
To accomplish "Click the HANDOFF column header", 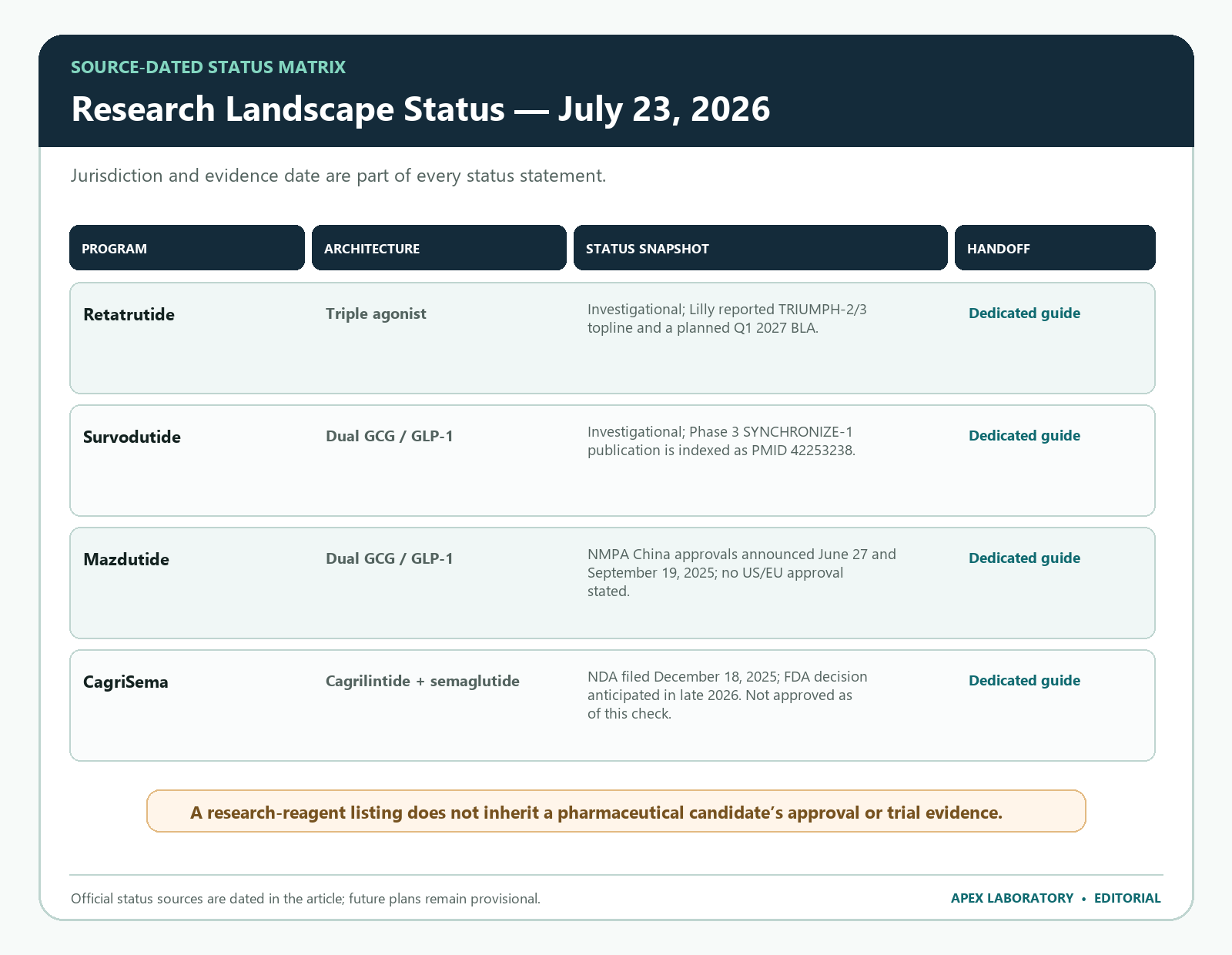I will 1055,248.
